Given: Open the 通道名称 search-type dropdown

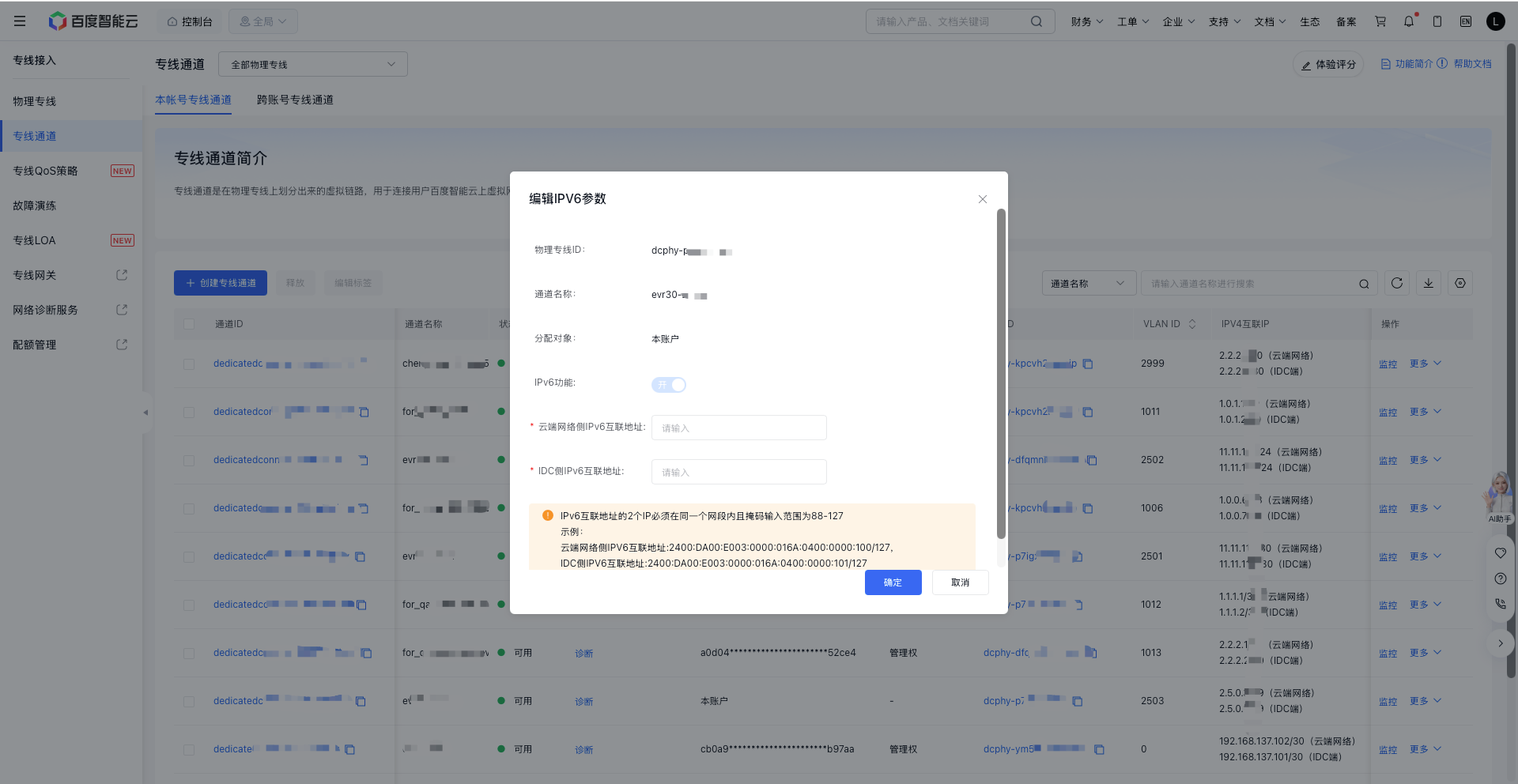Looking at the screenshot, I should pos(1089,283).
